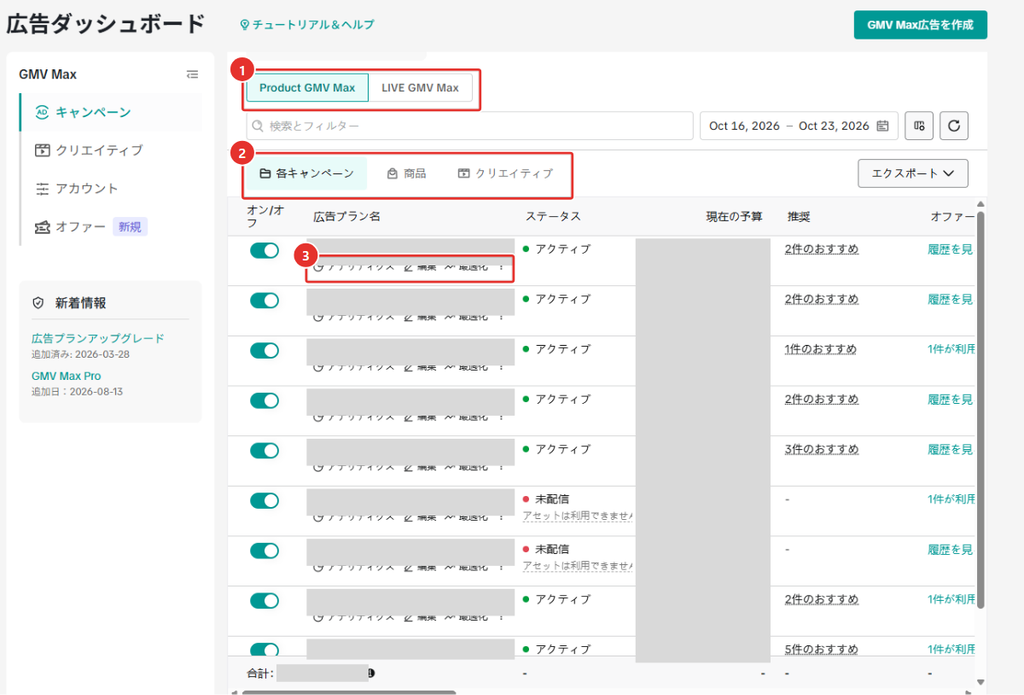The width and height of the screenshot is (1024, 695).
Task: Click the 広告プラン名 column header
Action: pyautogui.click(x=347, y=216)
